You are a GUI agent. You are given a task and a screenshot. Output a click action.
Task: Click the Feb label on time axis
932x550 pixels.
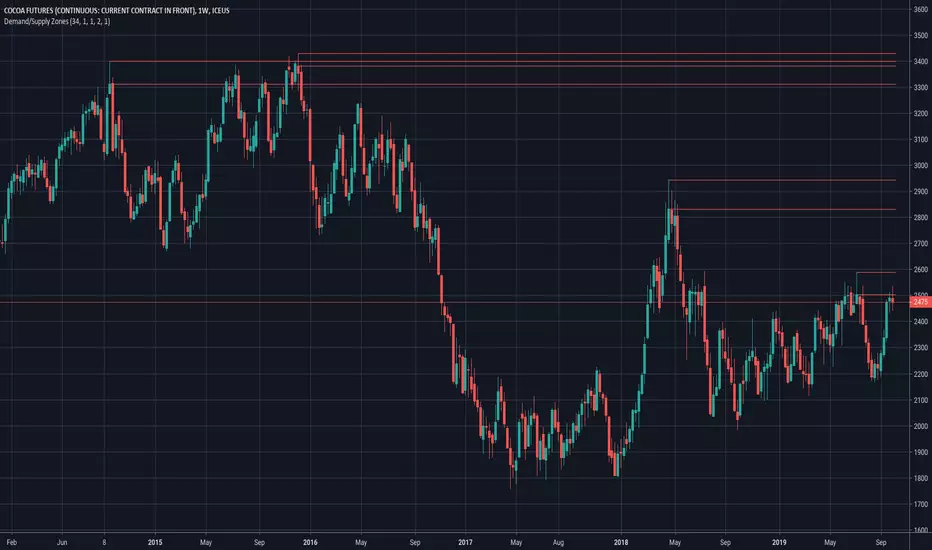pos(11,542)
